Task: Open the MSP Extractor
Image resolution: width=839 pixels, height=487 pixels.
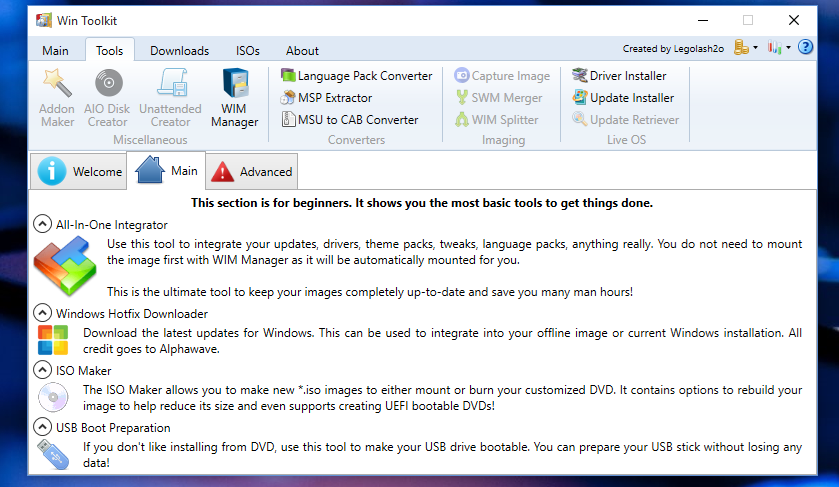Action: click(327, 98)
